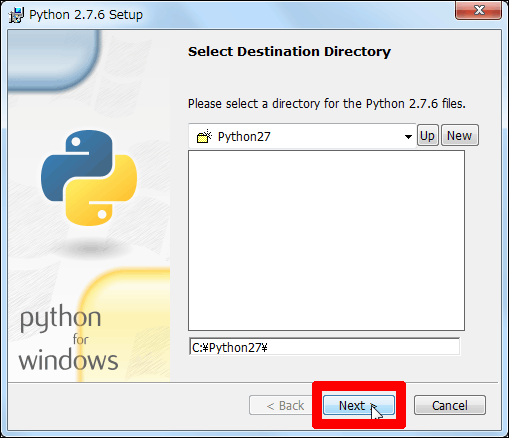Abort installation with the Cancel button
This screenshot has width=509, height=438.
(450, 405)
